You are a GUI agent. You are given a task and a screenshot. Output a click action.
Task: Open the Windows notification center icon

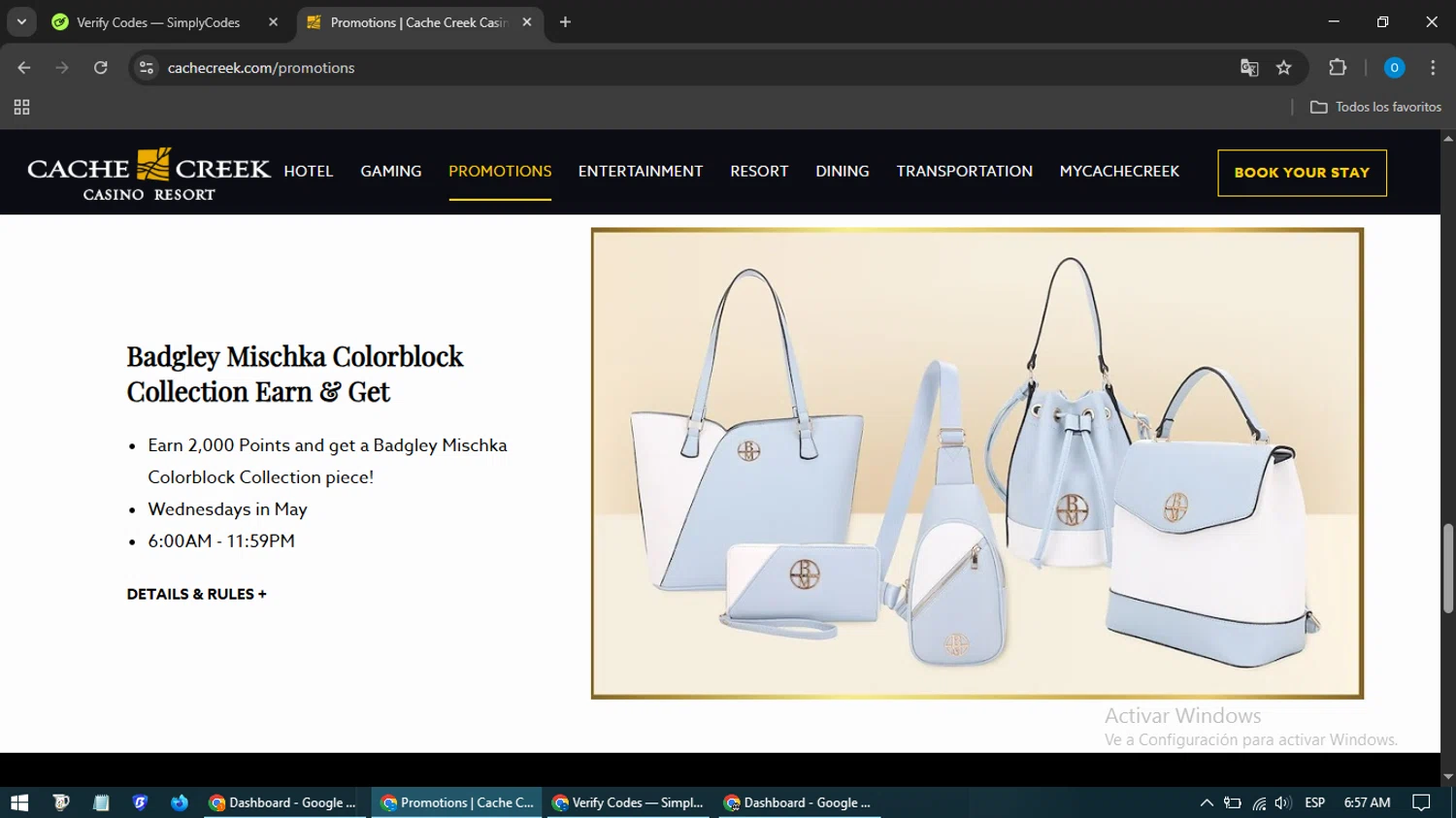1421,802
